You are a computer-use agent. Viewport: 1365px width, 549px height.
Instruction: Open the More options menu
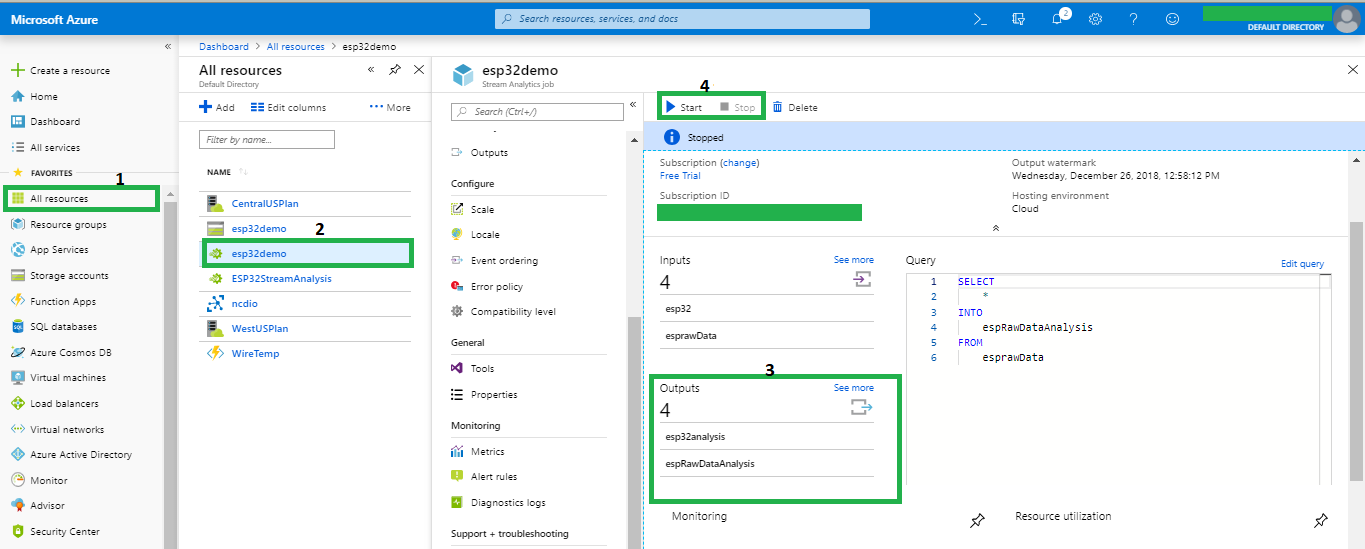[x=390, y=108]
